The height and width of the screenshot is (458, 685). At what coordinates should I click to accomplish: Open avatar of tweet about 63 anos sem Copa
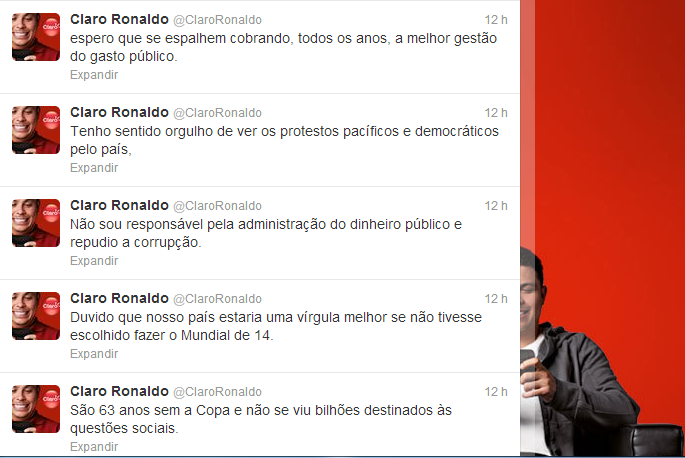click(x=36, y=409)
